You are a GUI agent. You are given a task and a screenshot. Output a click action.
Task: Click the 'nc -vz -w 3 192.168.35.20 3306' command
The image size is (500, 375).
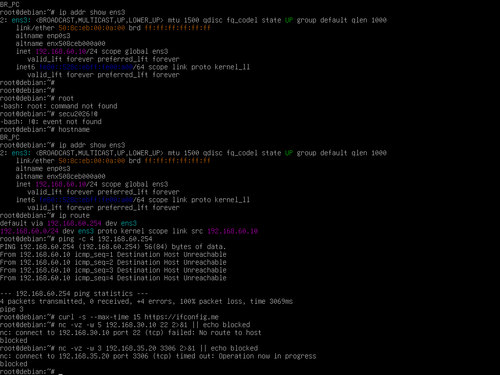pos(117,348)
